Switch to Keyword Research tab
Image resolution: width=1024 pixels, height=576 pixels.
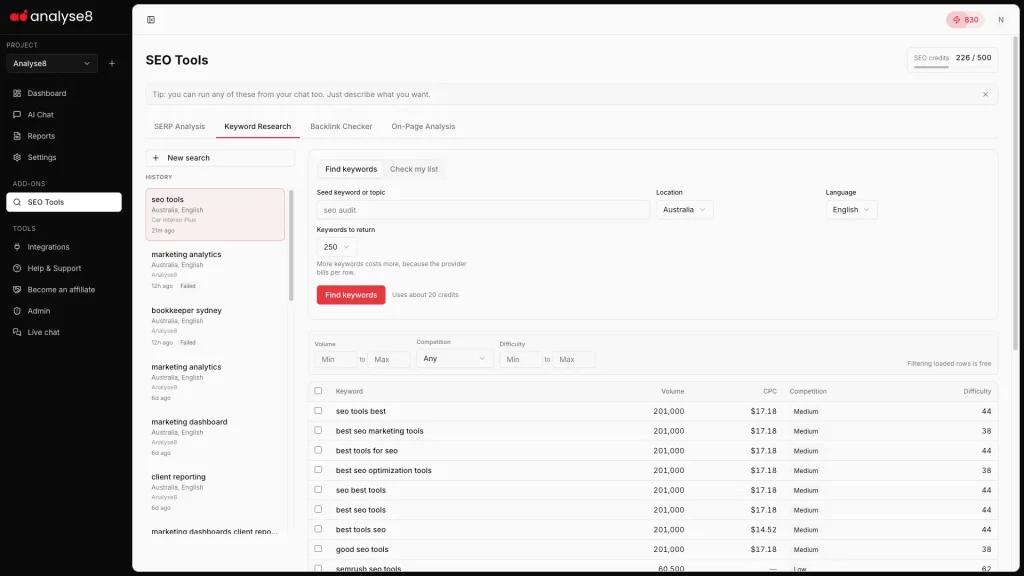pos(257,127)
